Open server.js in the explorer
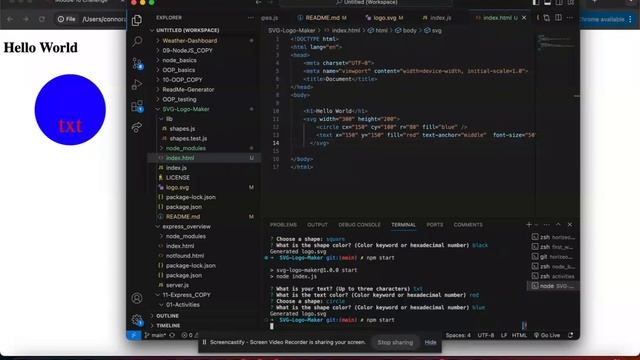Image resolution: width=640 pixels, height=360 pixels. coord(177,285)
